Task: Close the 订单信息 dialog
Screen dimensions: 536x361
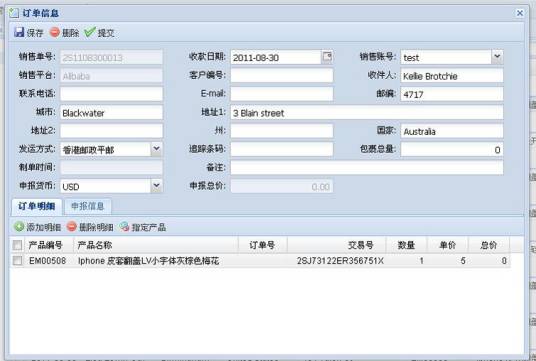Action: click(520, 13)
